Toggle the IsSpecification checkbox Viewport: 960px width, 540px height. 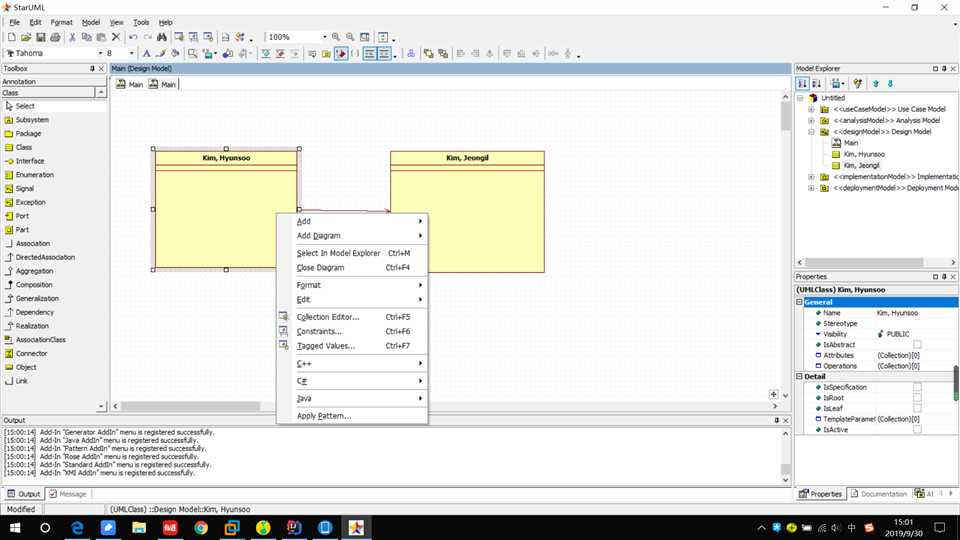[x=917, y=388]
